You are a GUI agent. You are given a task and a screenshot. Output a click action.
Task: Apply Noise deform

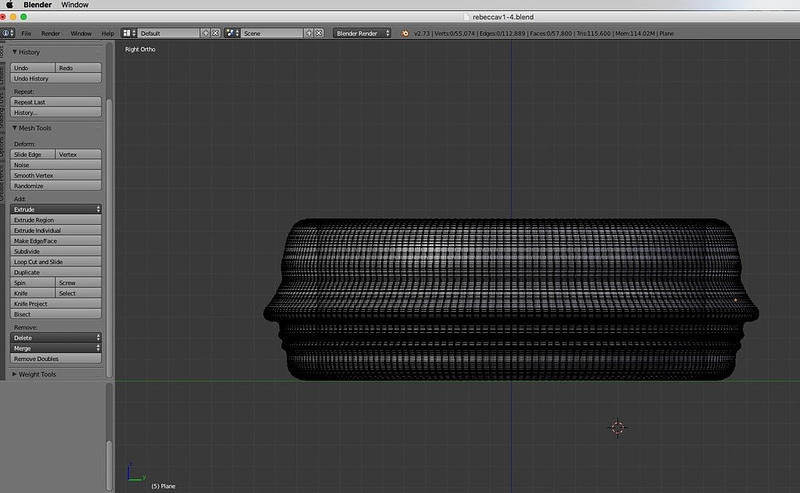tap(56, 165)
